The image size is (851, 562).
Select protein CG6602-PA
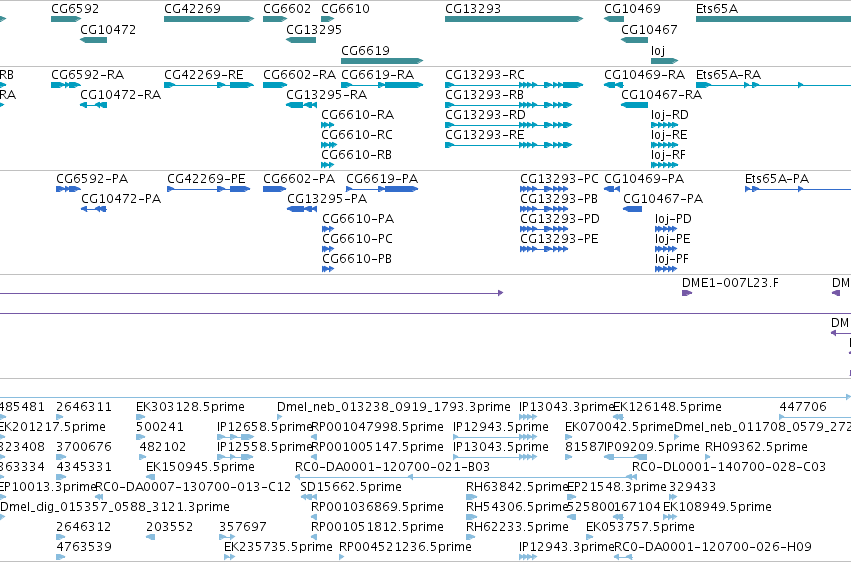coord(299,179)
